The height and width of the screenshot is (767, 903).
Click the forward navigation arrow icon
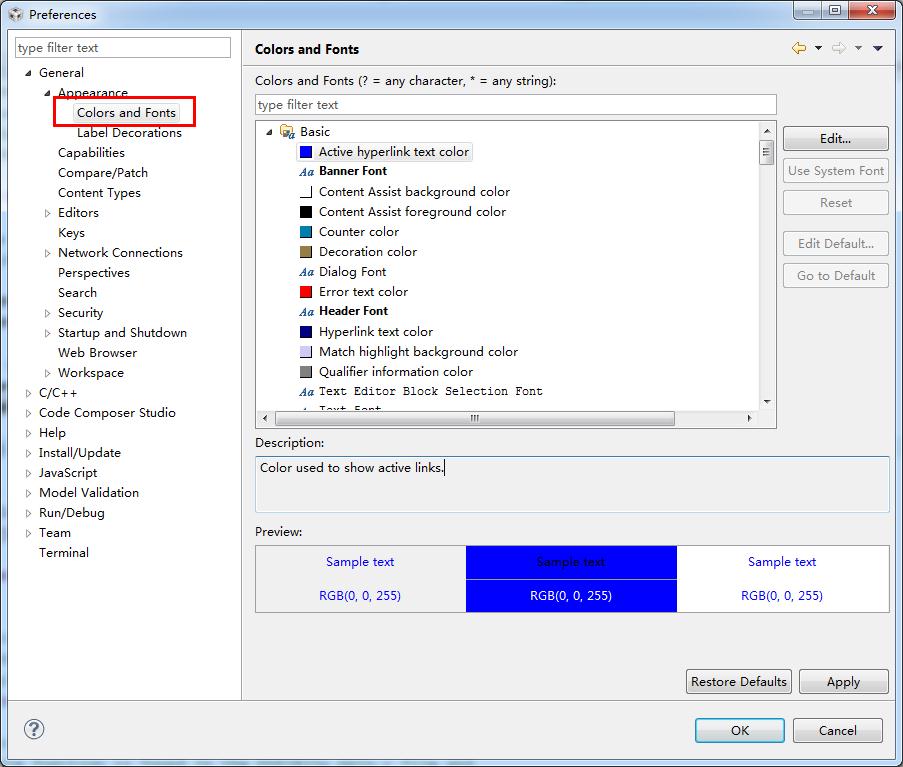(839, 48)
